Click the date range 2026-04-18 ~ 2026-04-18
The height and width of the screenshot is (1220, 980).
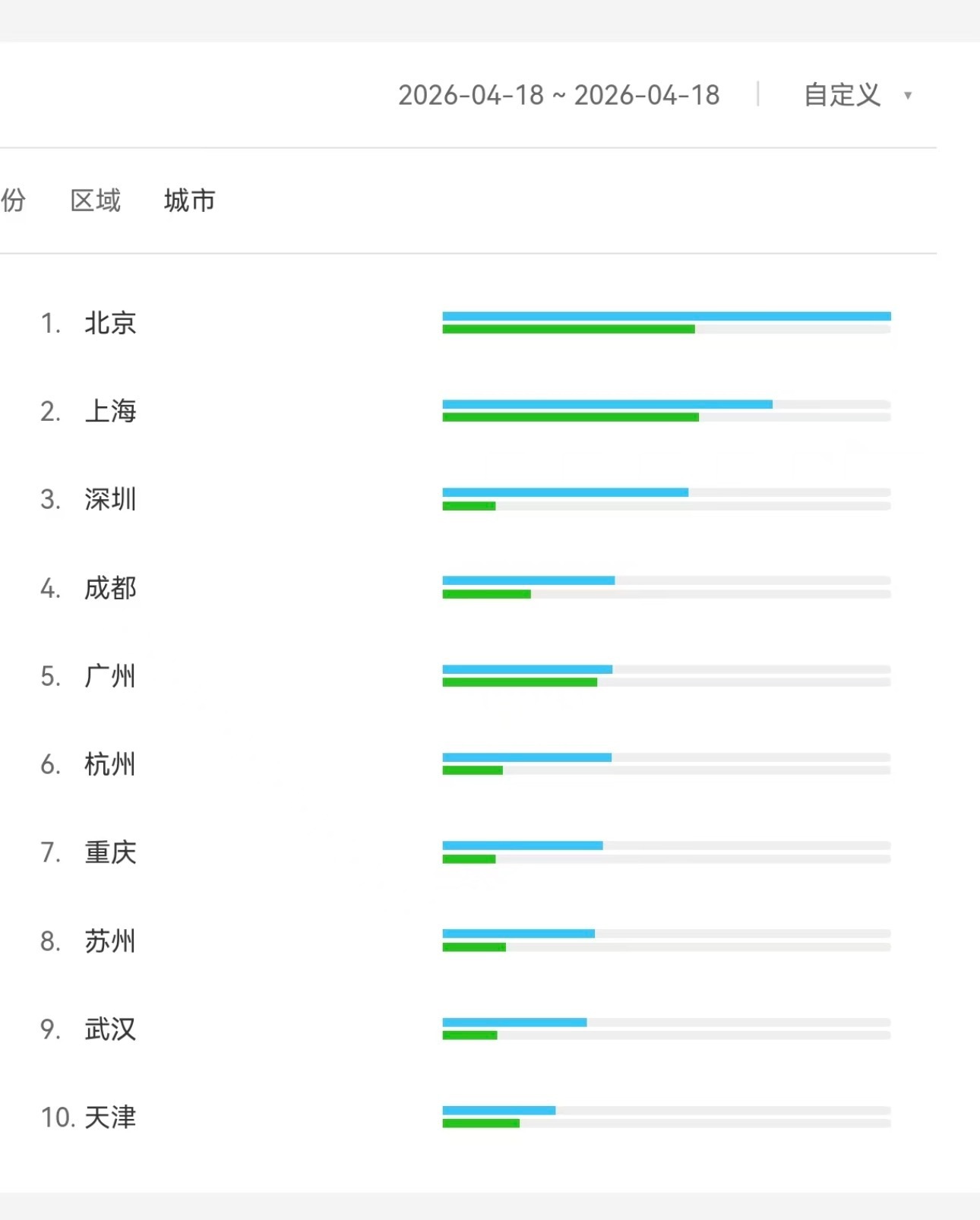click(x=560, y=95)
